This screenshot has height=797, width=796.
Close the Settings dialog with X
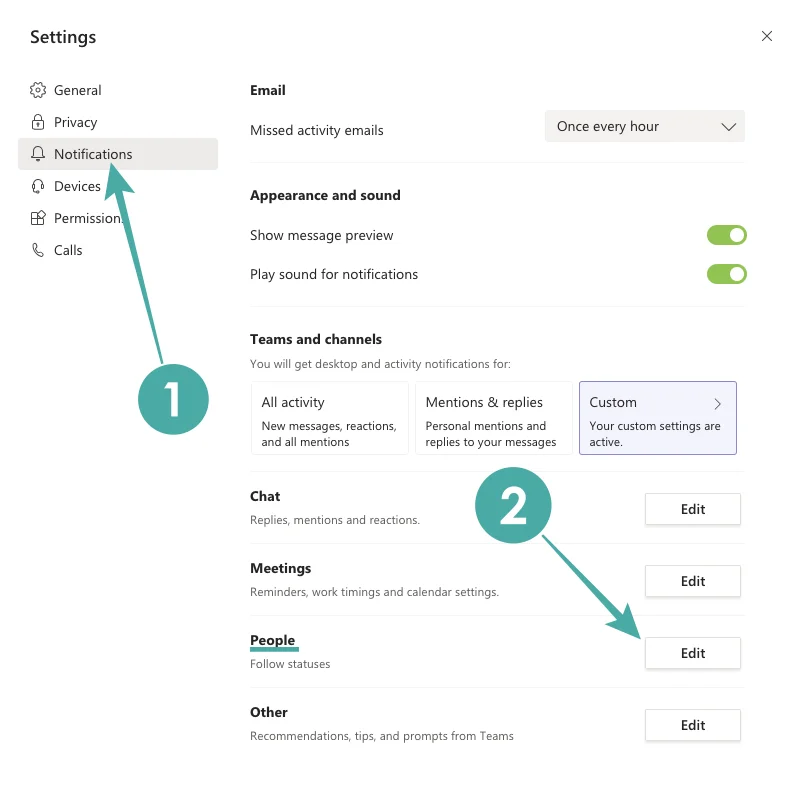[767, 36]
